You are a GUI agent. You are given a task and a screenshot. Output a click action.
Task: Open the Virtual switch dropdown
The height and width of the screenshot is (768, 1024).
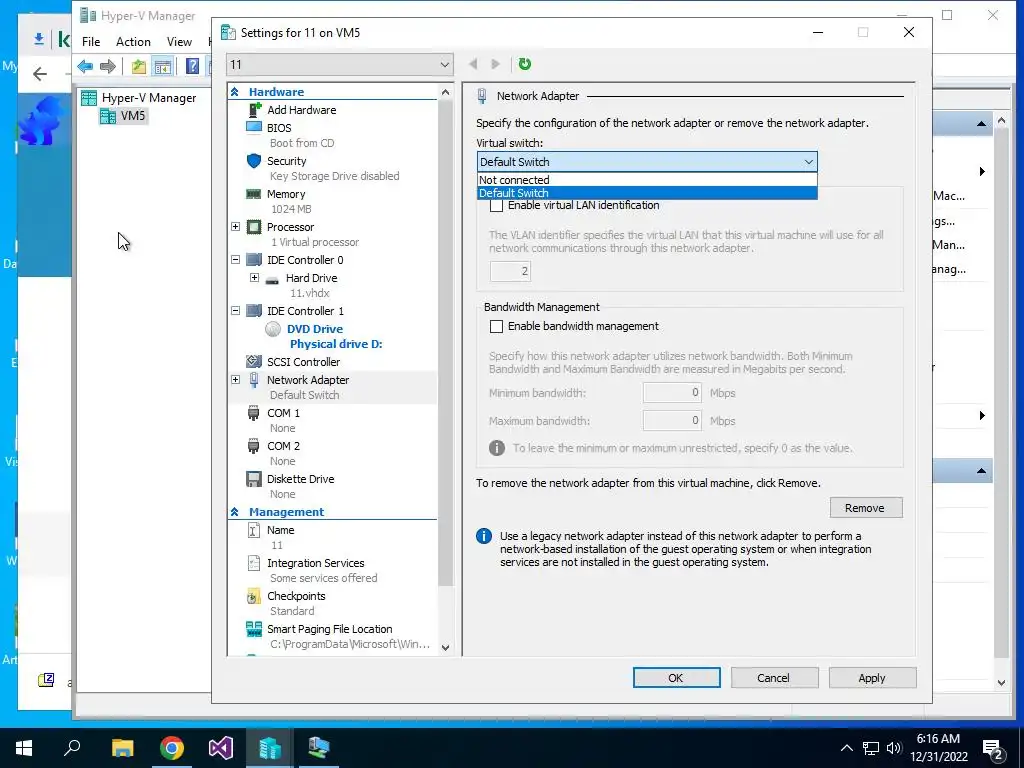click(x=647, y=161)
